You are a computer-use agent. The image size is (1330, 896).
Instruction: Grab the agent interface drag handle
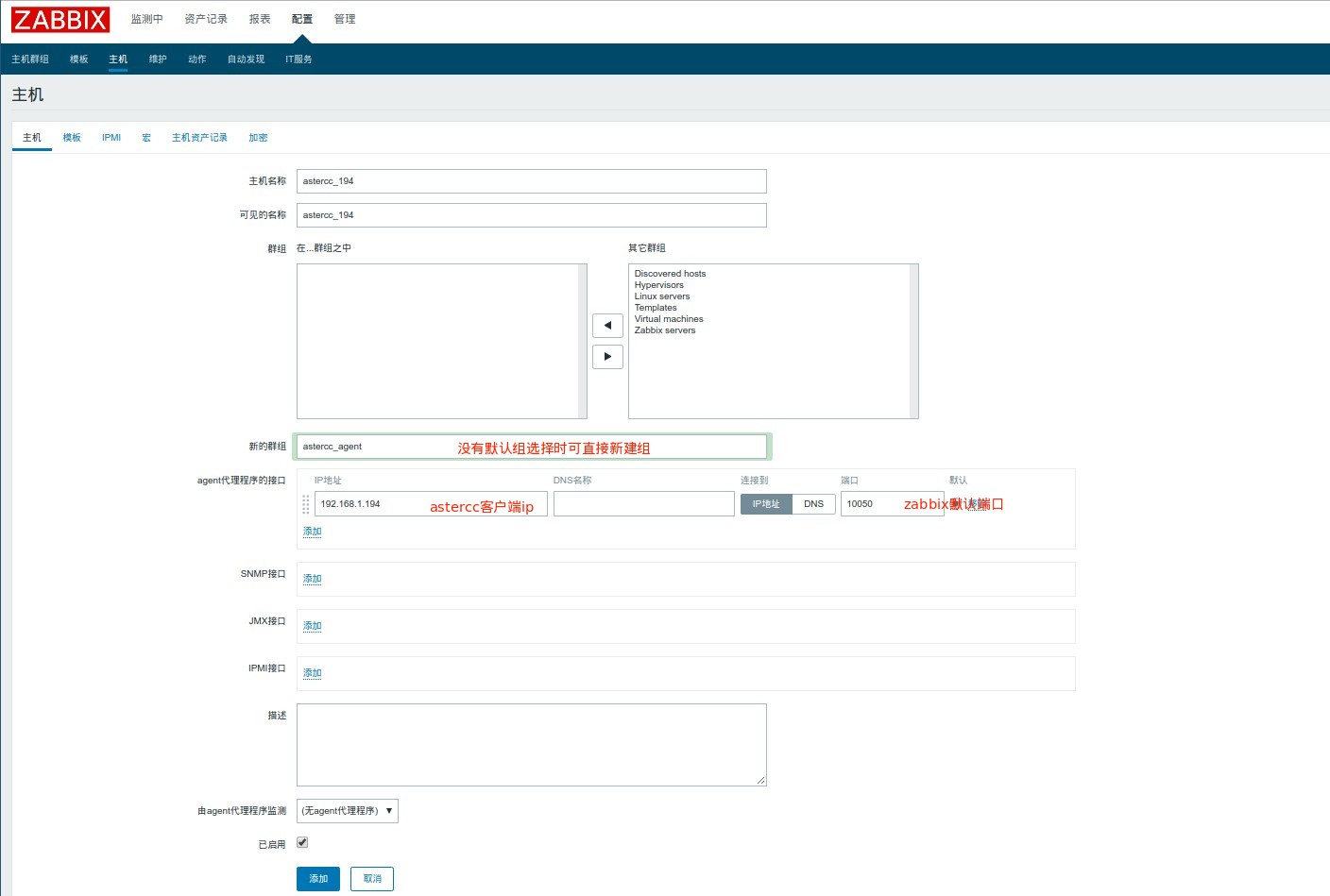[306, 504]
